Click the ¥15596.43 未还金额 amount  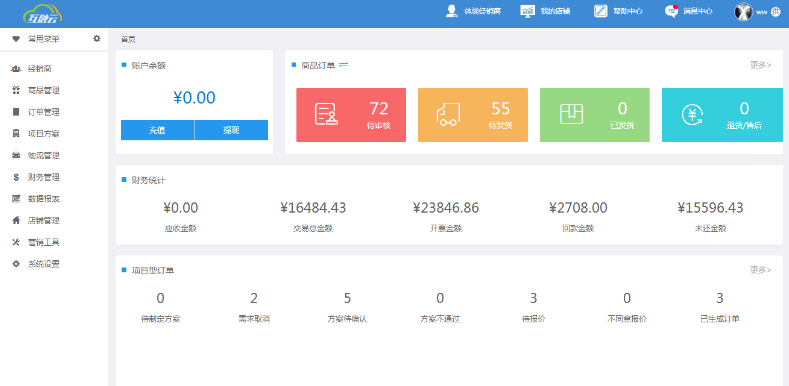[710, 207]
